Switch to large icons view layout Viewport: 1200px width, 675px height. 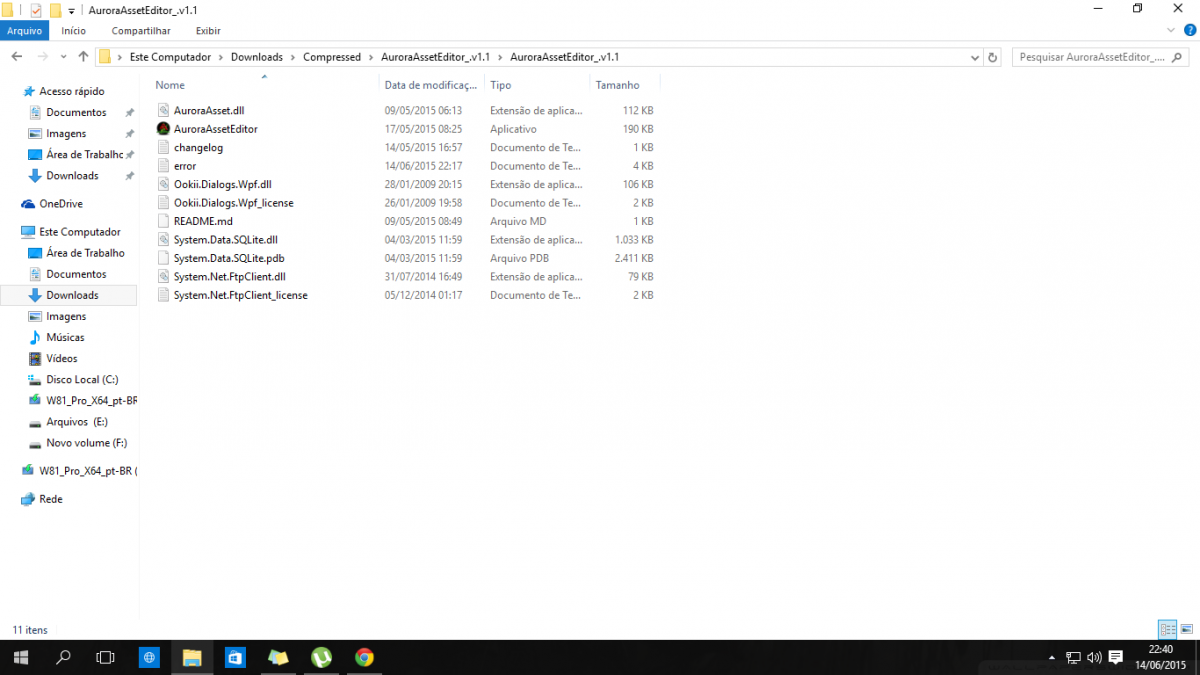pos(1186,629)
